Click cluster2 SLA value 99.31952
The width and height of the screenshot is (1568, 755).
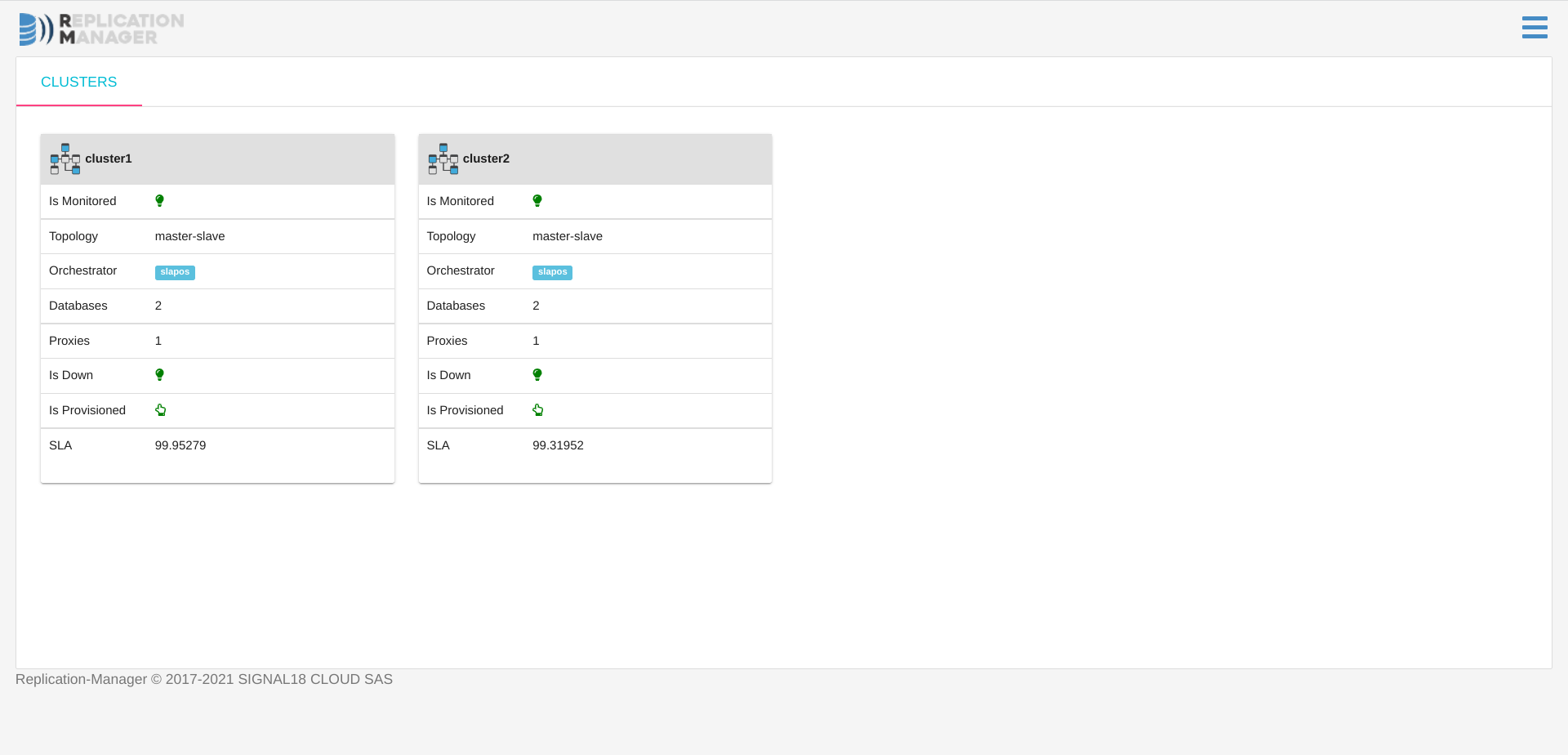(559, 445)
